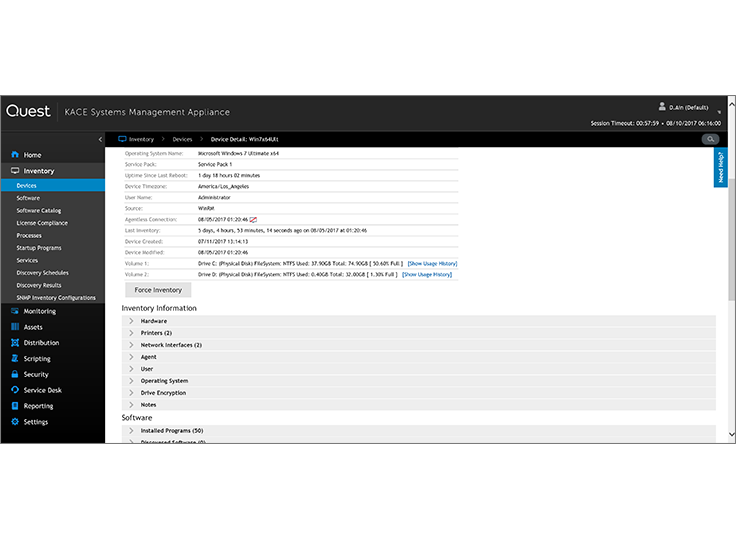The height and width of the screenshot is (540, 736).
Task: Open the user account dropdown arrow
Action: pos(719,112)
